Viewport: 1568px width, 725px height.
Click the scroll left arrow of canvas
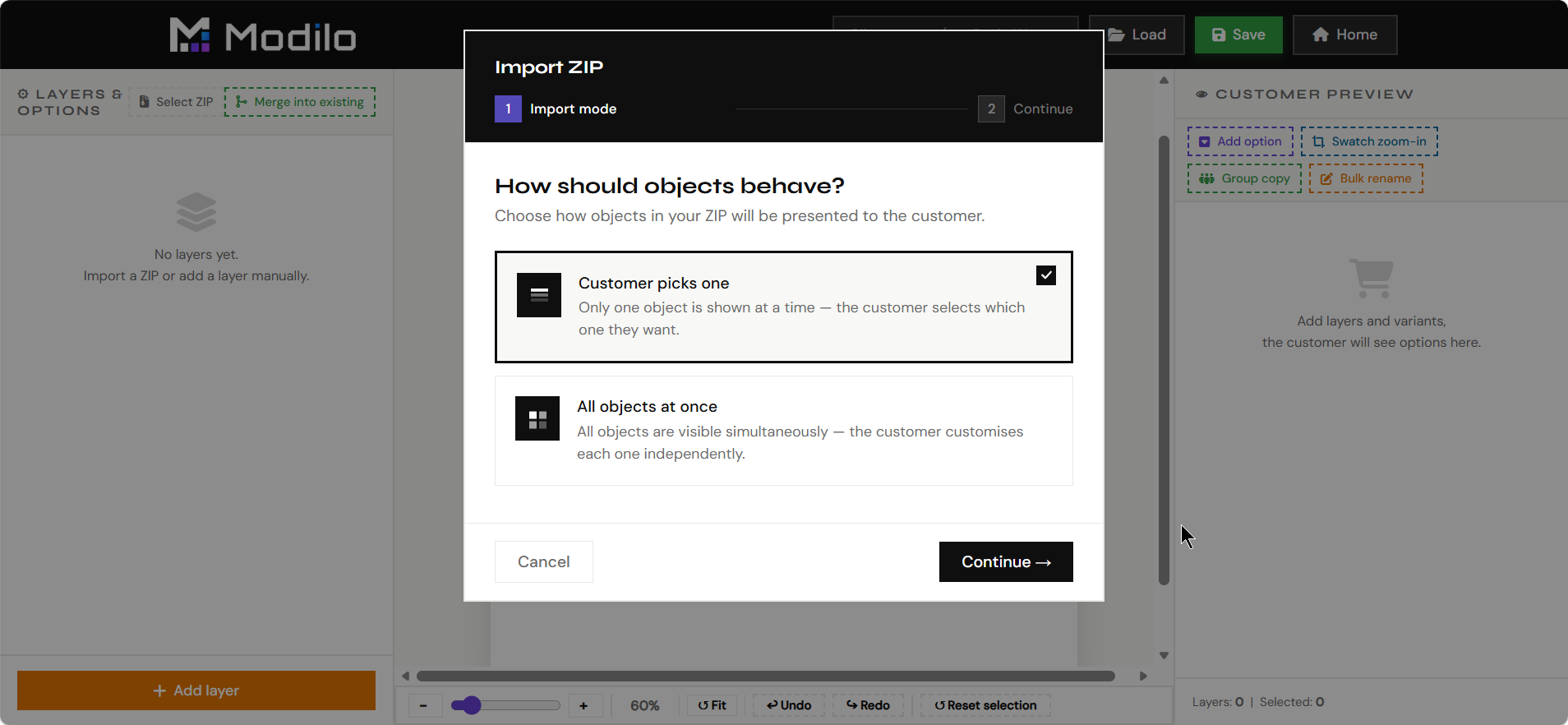pos(405,676)
